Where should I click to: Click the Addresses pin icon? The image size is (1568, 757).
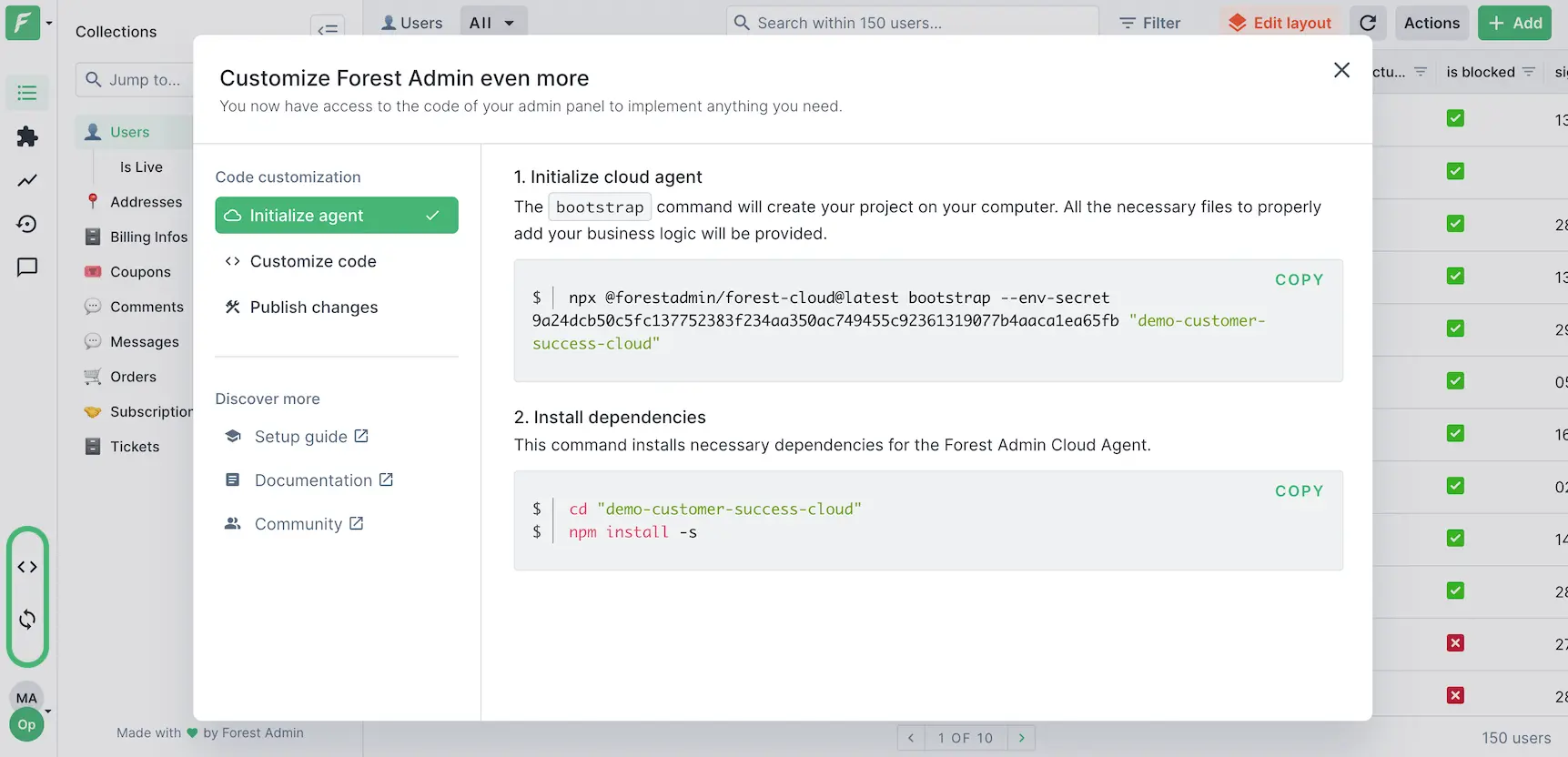coord(92,201)
